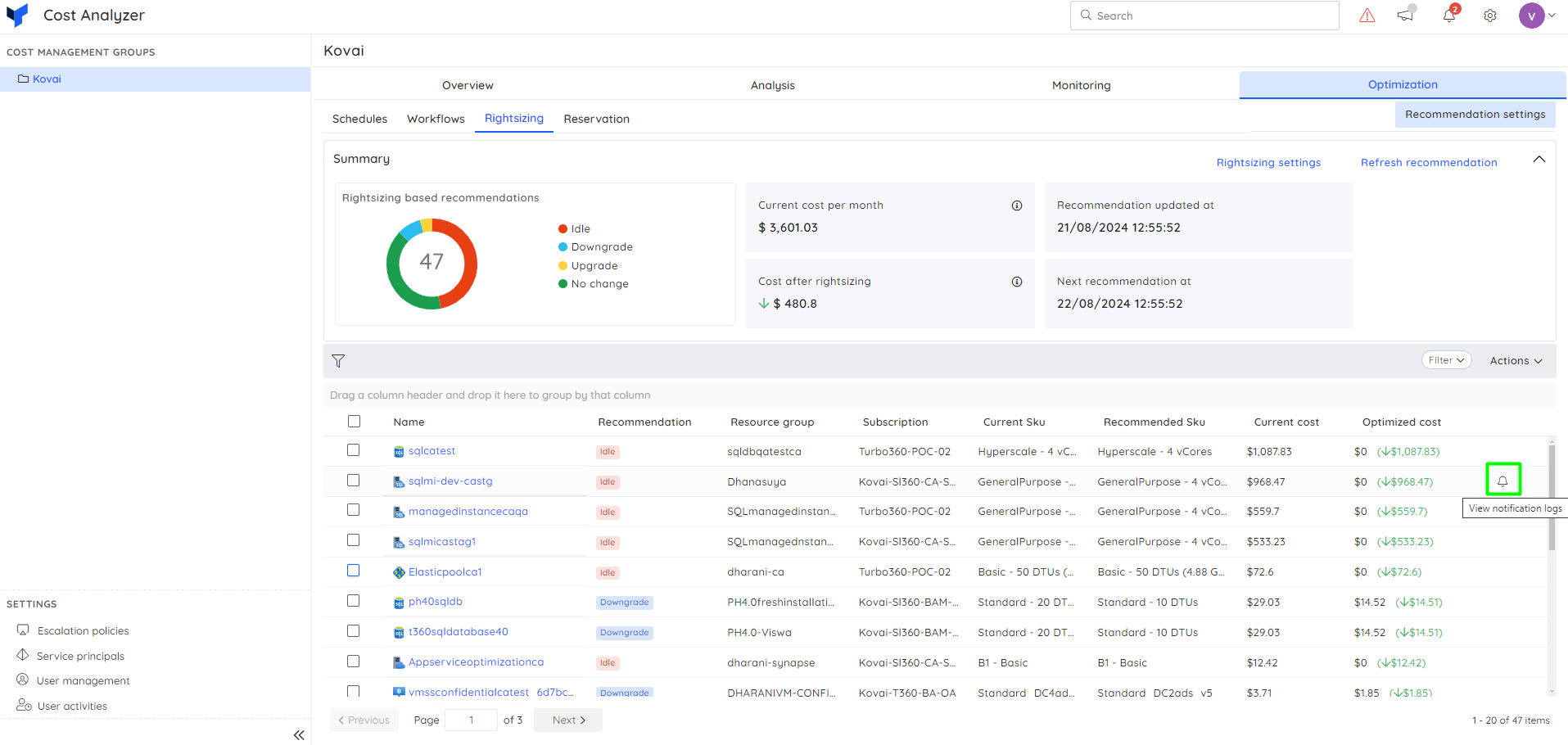The image size is (1568, 745).
Task: Click the Downgrade legend blue dot
Action: (x=563, y=247)
